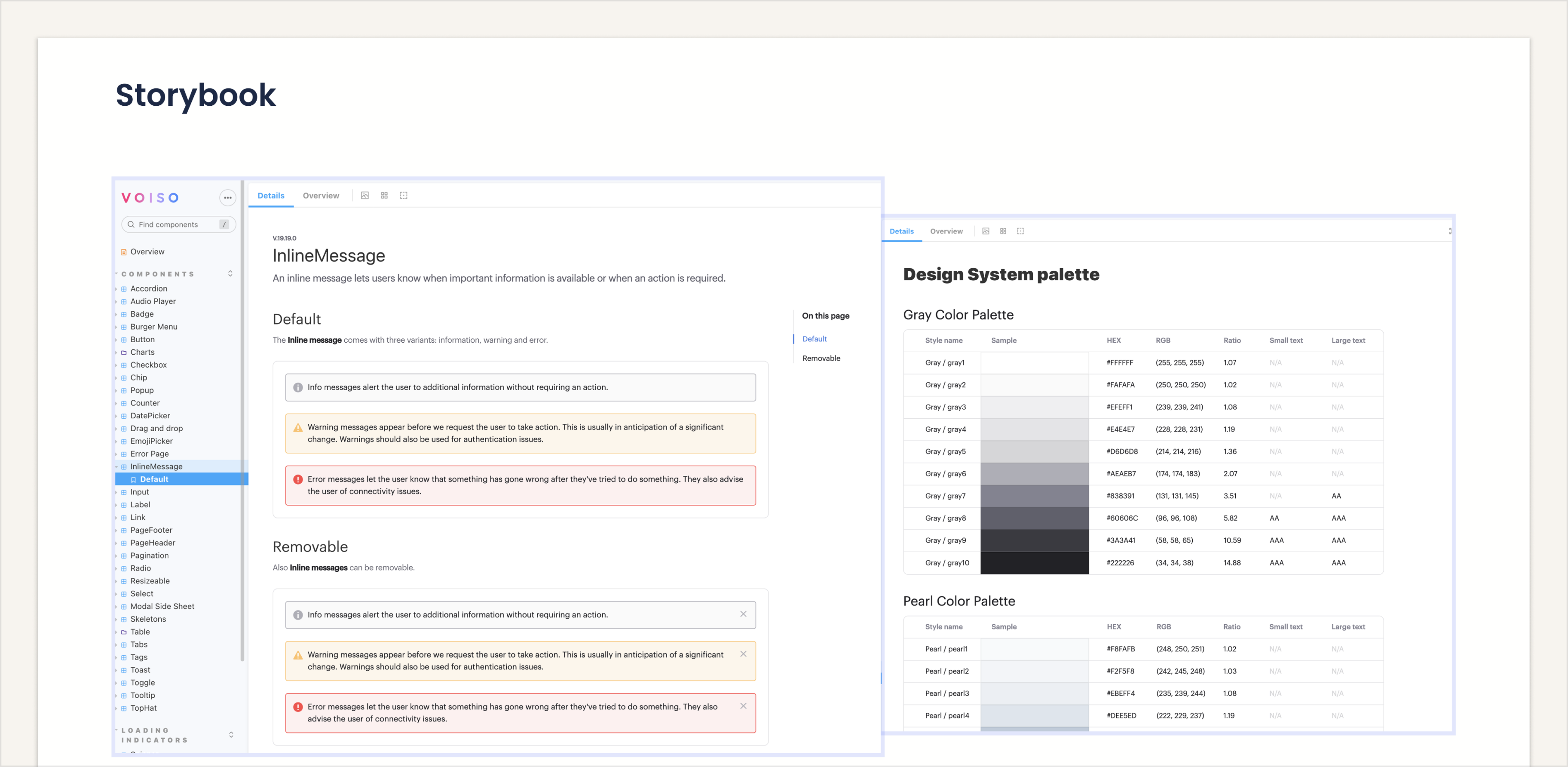Image resolution: width=1568 pixels, height=767 pixels.
Task: Expand the DatePicker tree item
Action: [116, 416]
